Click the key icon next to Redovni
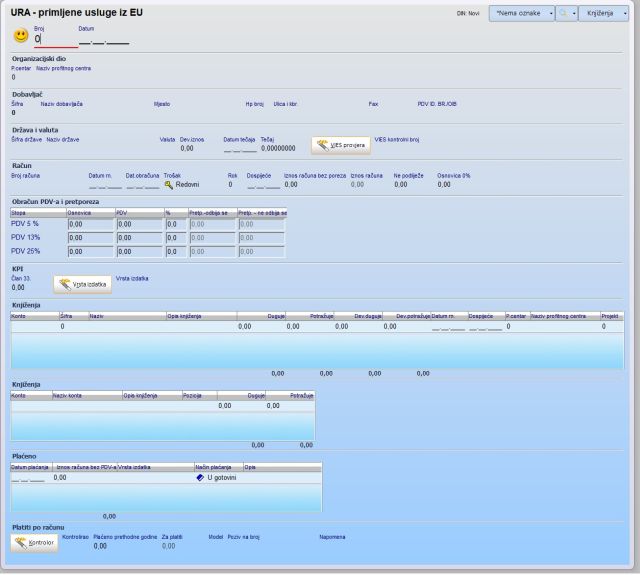The height and width of the screenshot is (575, 640). (169, 185)
